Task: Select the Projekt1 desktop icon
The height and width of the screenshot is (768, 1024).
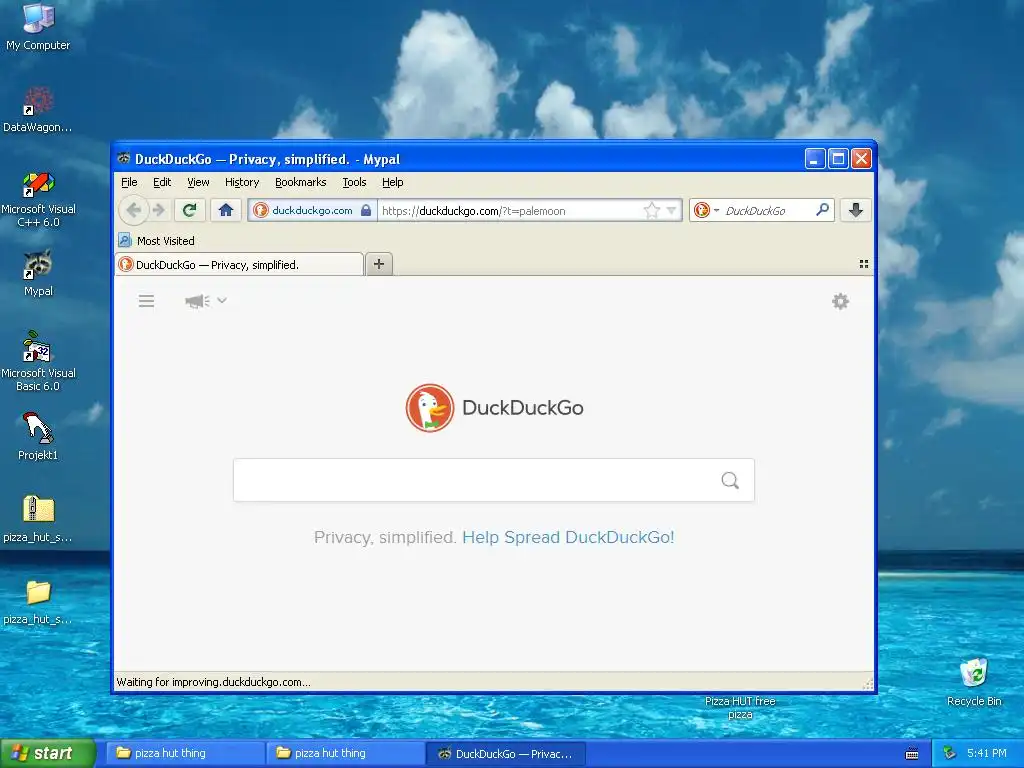Action: [x=38, y=436]
